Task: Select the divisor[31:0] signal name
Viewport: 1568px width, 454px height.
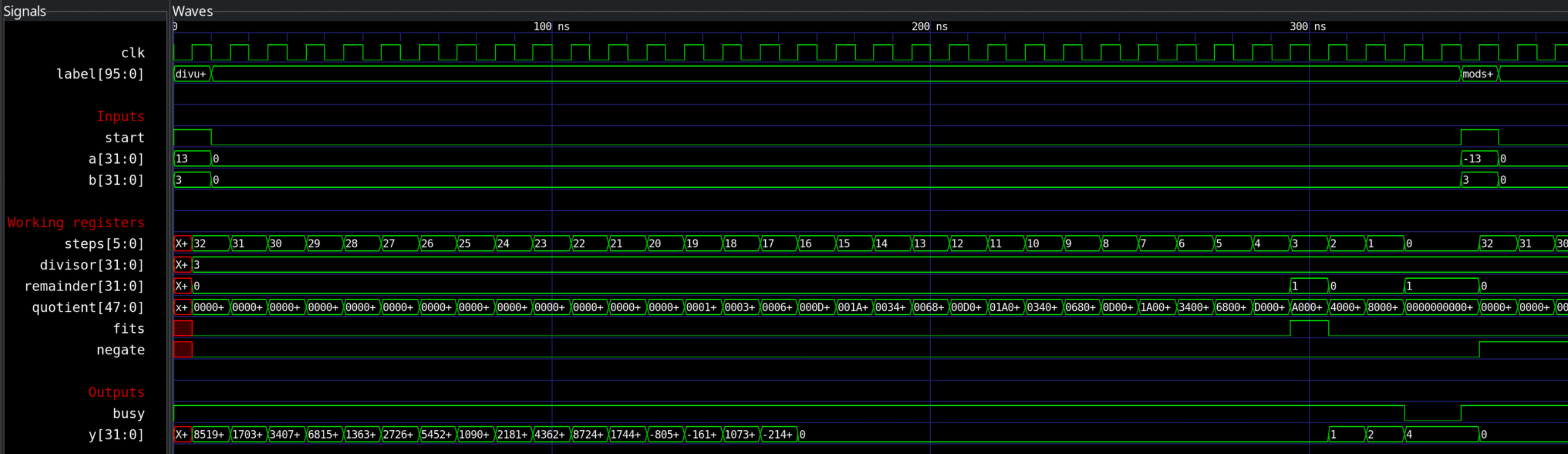Action: point(92,266)
